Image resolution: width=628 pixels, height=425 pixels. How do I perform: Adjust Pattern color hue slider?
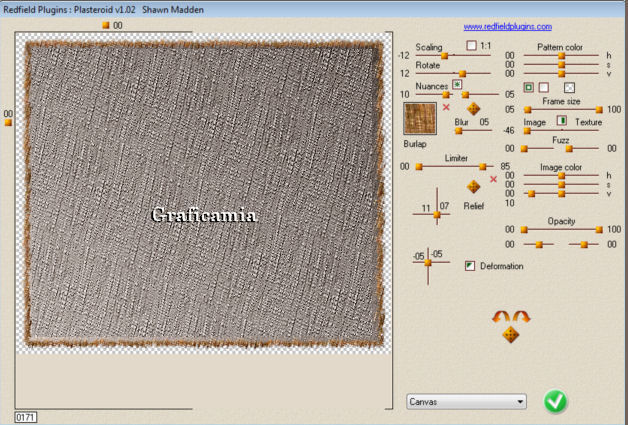click(x=562, y=56)
